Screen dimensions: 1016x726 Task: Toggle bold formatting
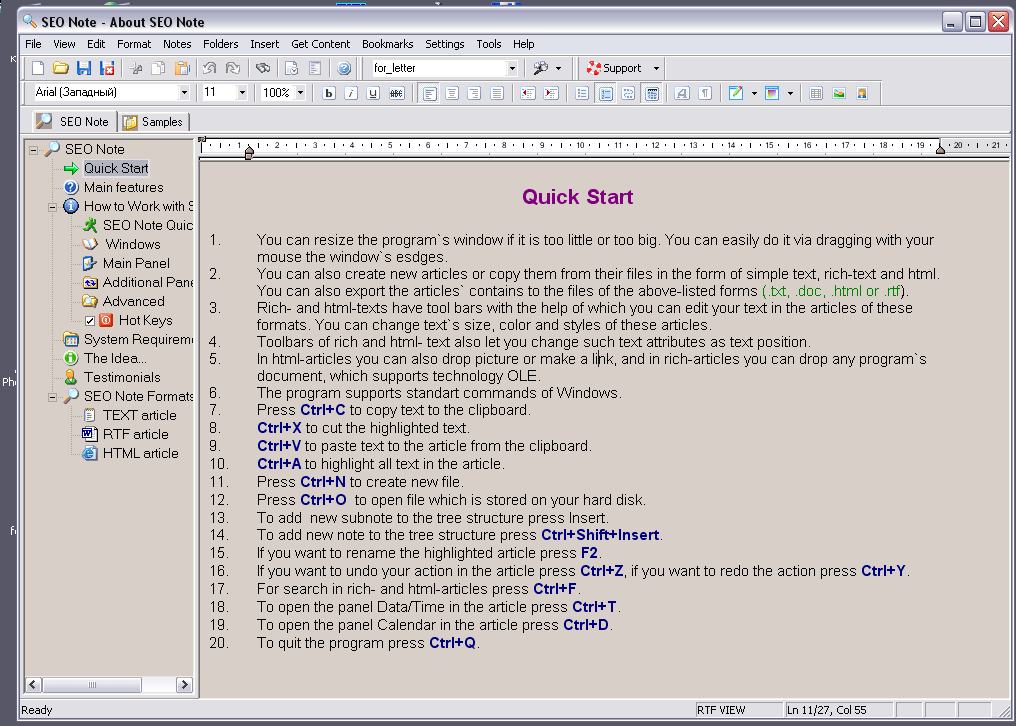pos(329,93)
